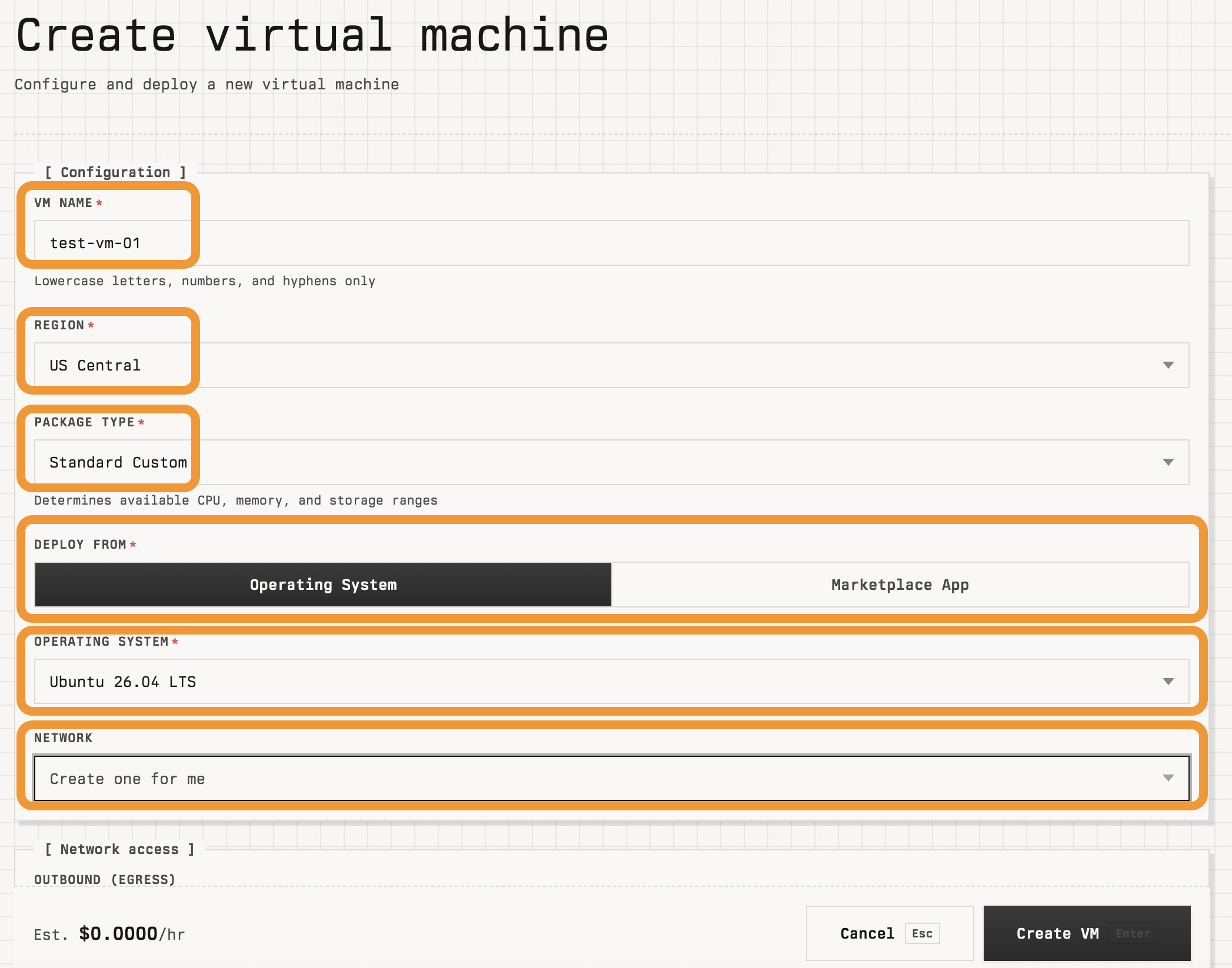Click the 'DEPLOY FROM' field label

(81, 545)
